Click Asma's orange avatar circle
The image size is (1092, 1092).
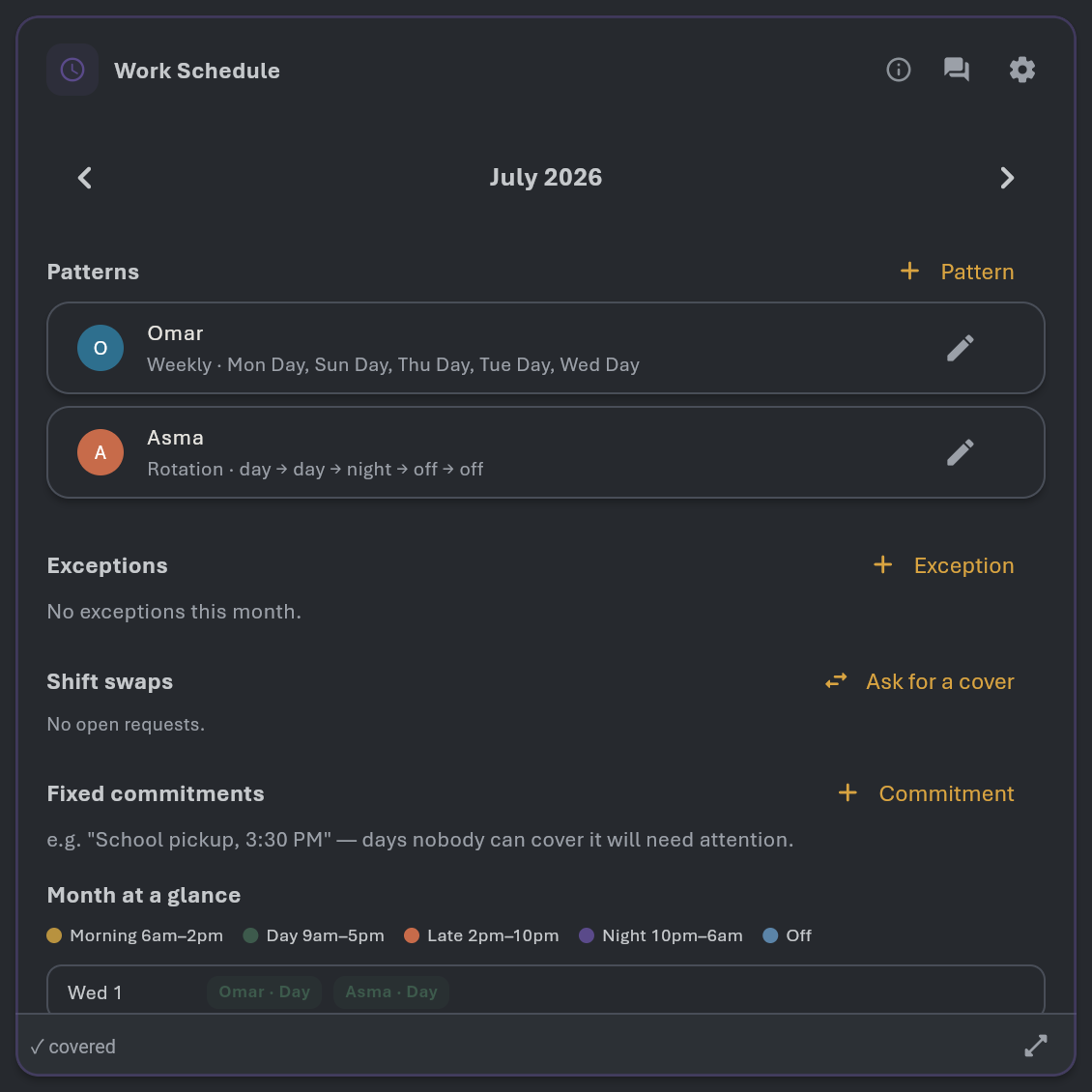(x=101, y=452)
